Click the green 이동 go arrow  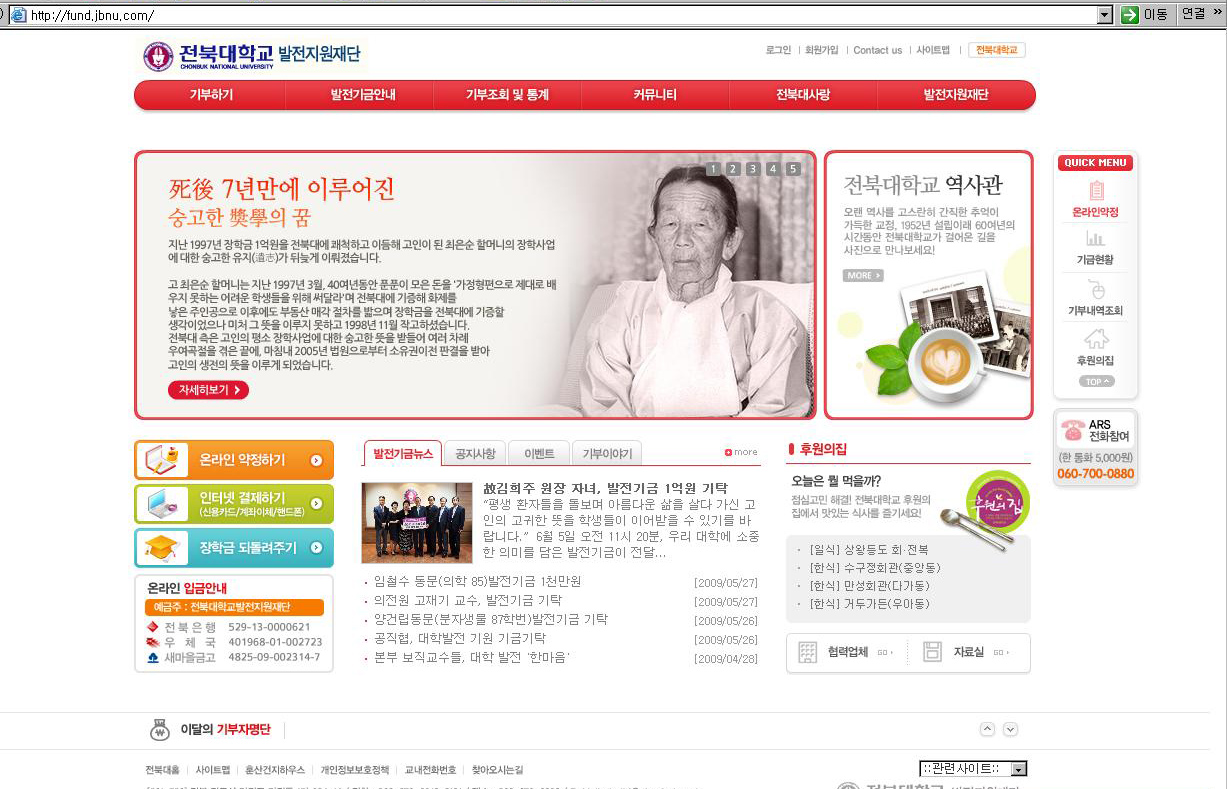pyautogui.click(x=1129, y=15)
